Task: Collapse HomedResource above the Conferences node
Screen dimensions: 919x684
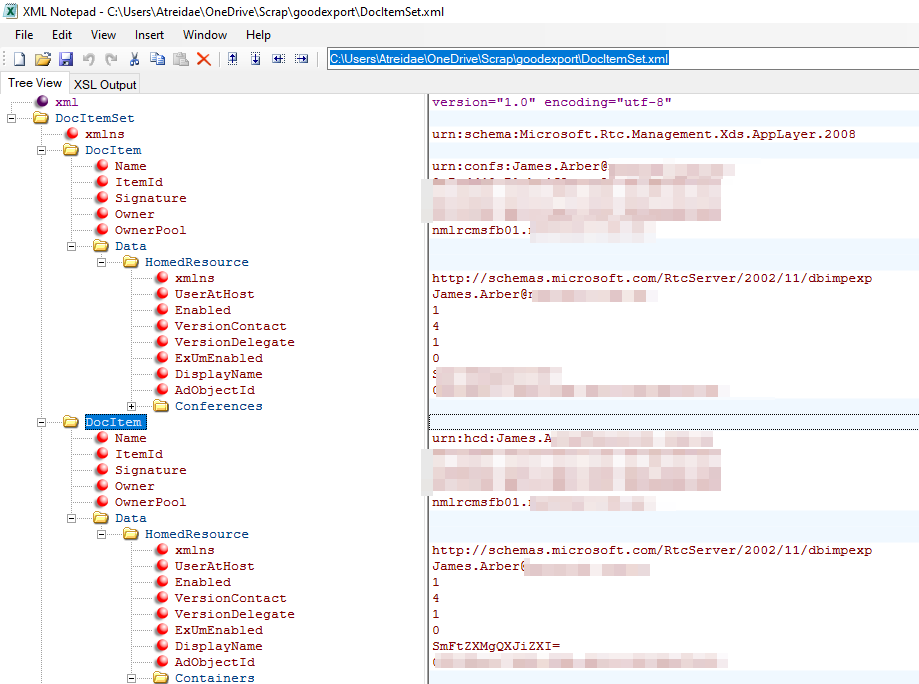Action: pyautogui.click(x=101, y=262)
